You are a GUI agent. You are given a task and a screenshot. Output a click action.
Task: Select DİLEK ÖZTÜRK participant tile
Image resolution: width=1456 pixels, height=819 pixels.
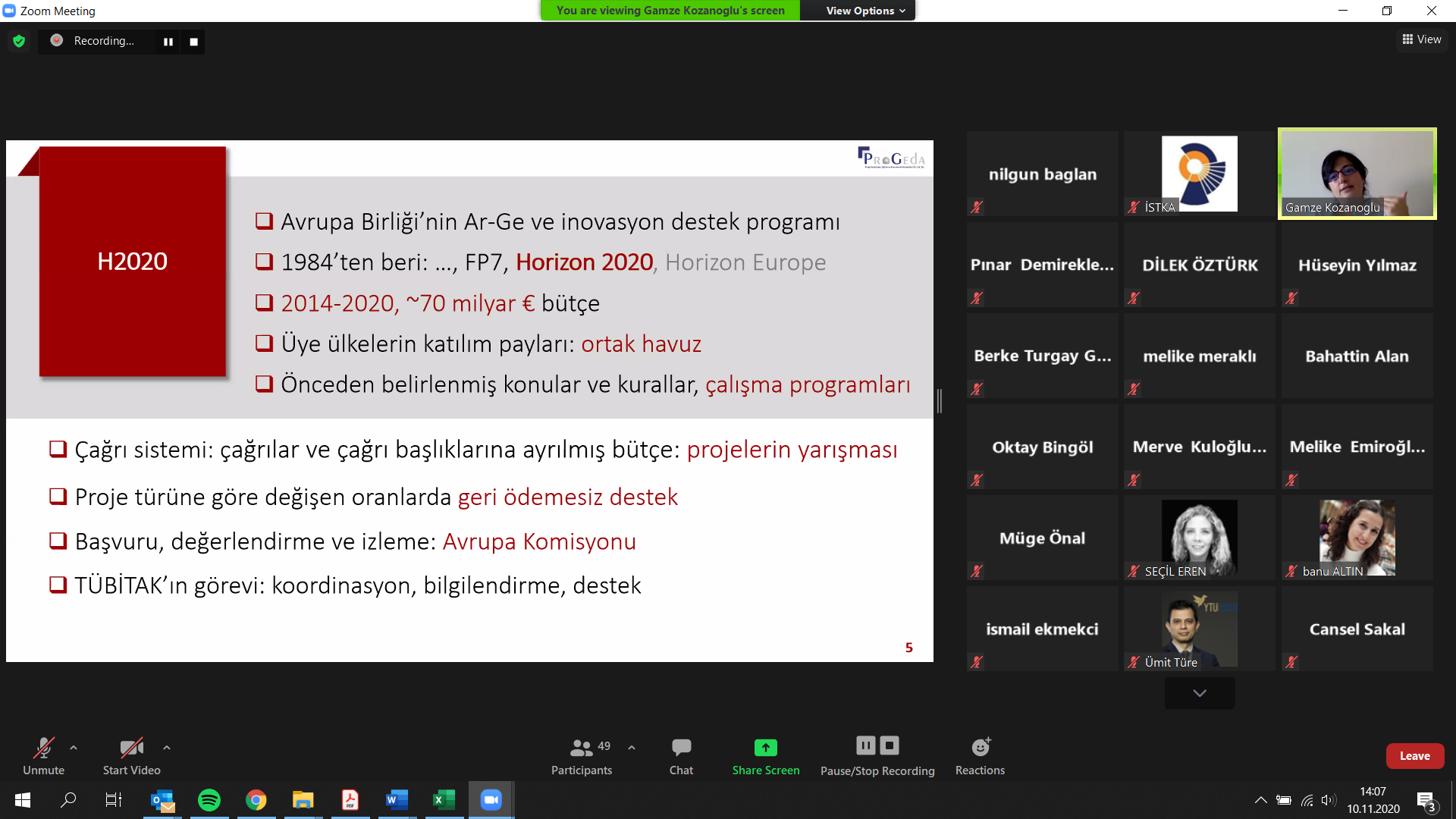click(1200, 265)
